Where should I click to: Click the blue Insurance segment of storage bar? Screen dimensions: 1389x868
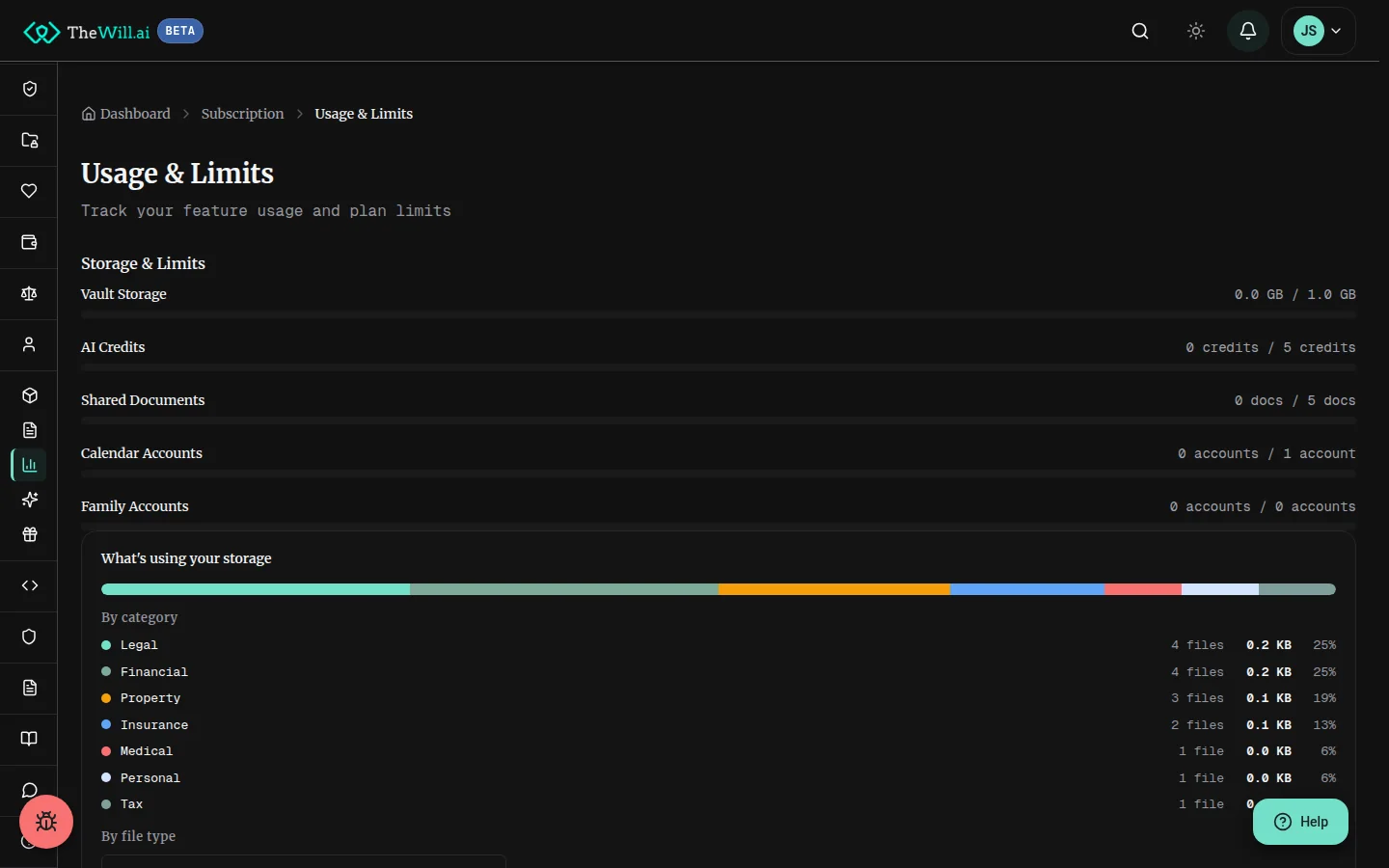1027,589
